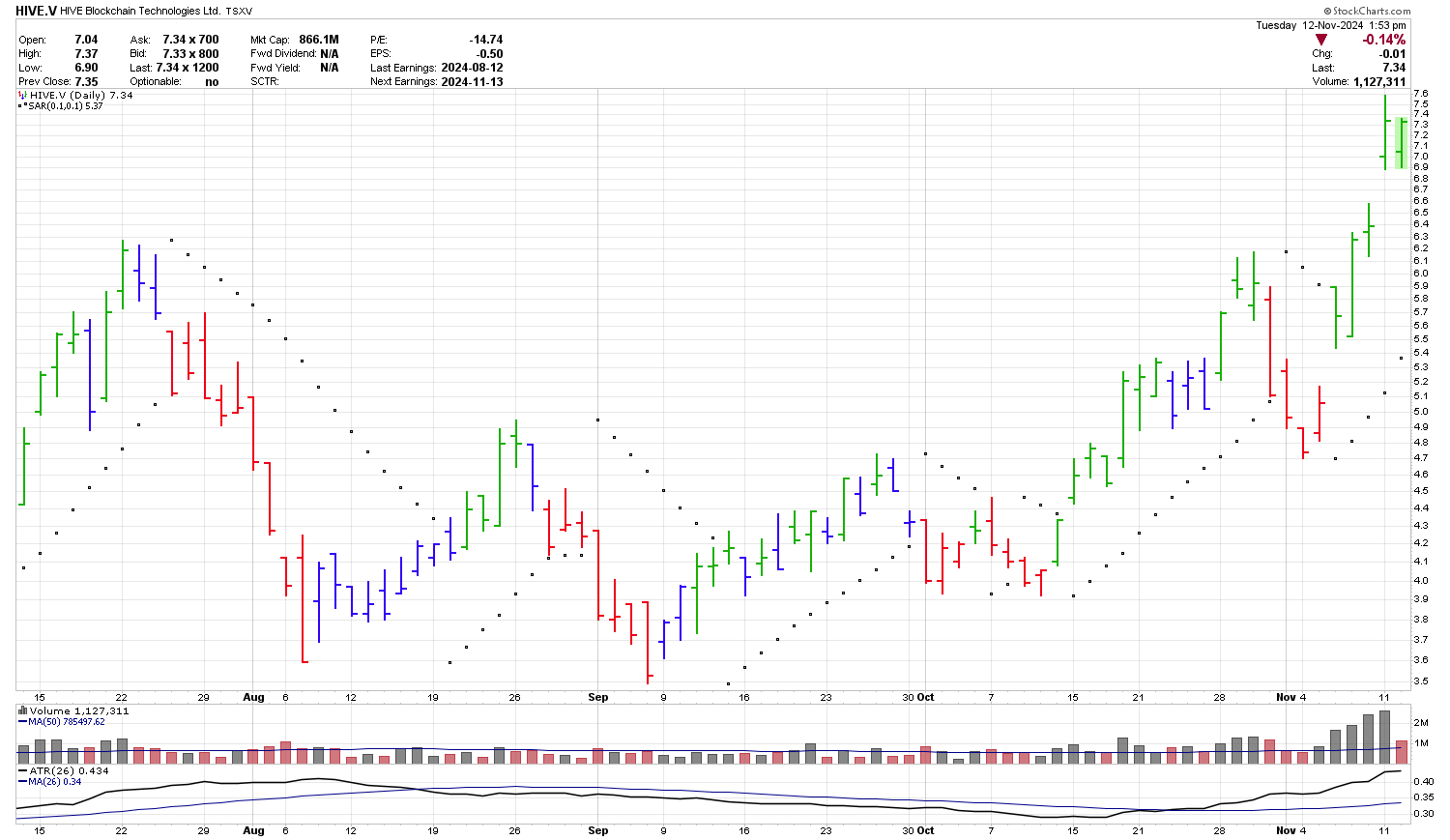Click the Low price 6.90
1450x840 pixels.
point(86,68)
